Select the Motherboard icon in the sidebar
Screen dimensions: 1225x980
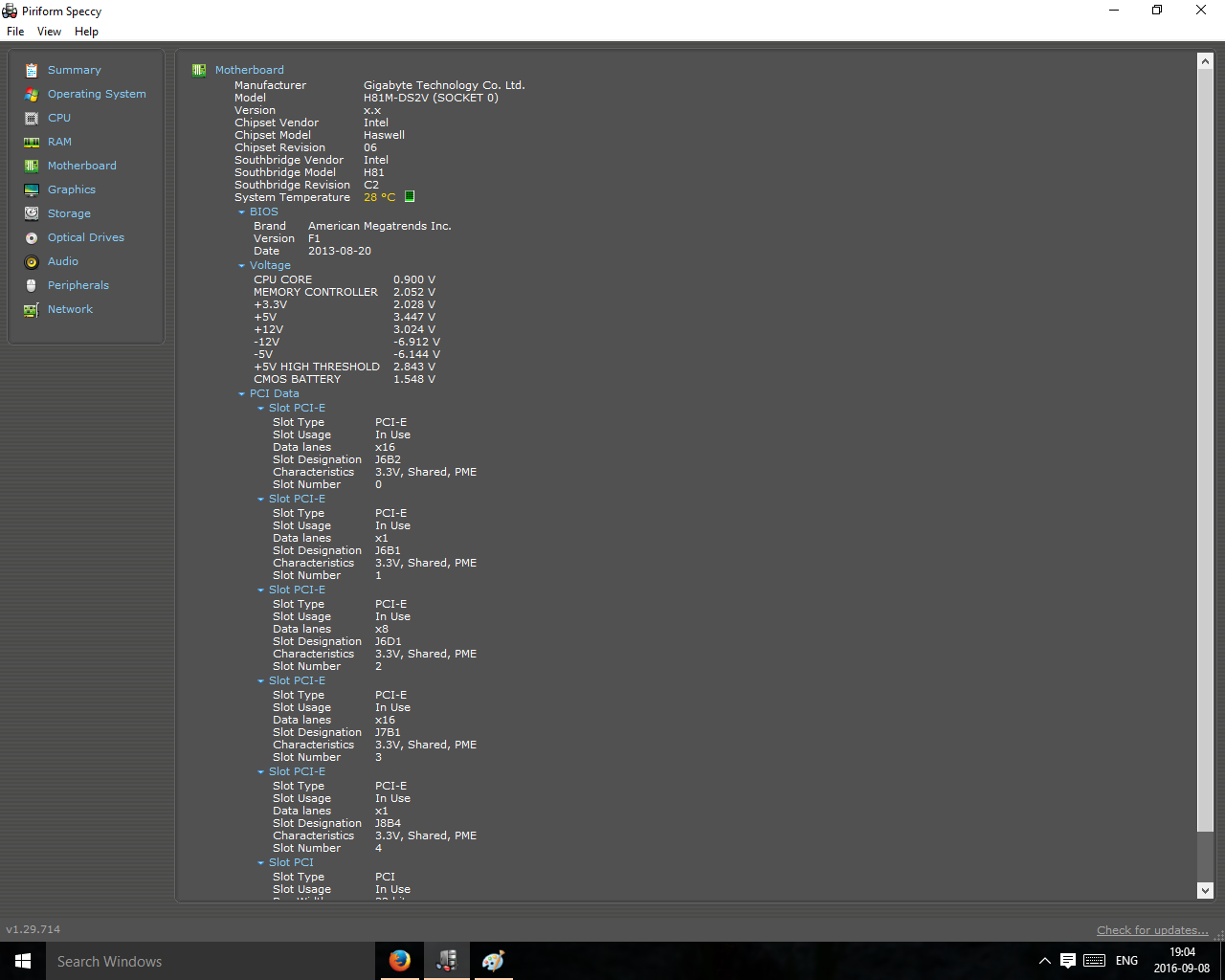[32, 166]
